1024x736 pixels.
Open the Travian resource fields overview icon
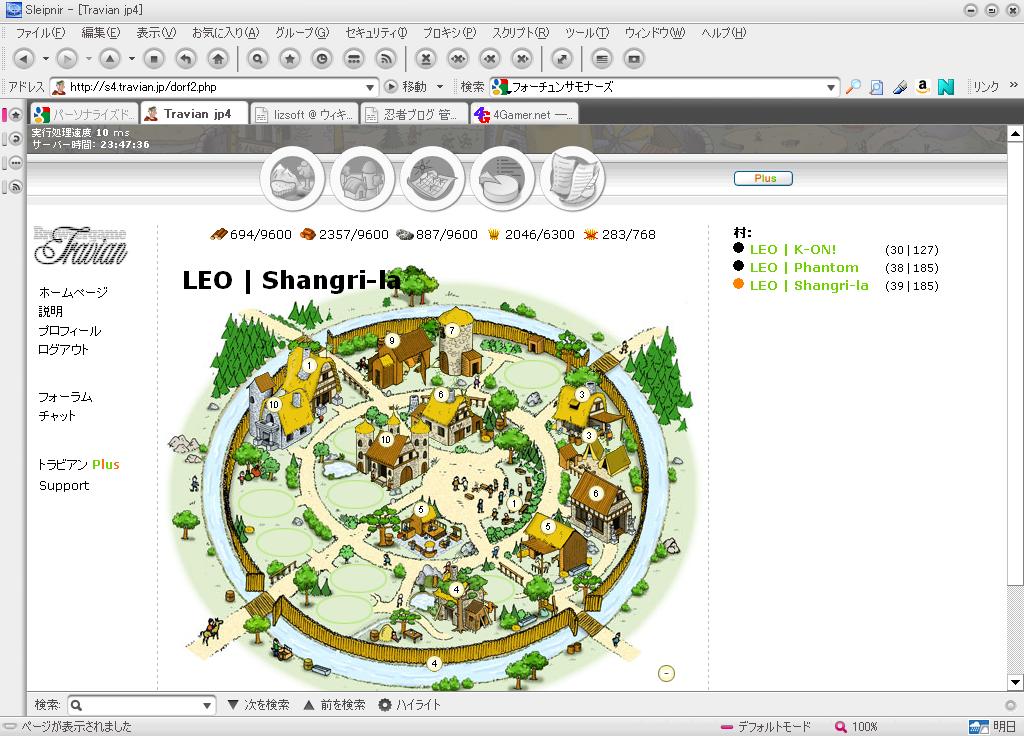(x=292, y=178)
